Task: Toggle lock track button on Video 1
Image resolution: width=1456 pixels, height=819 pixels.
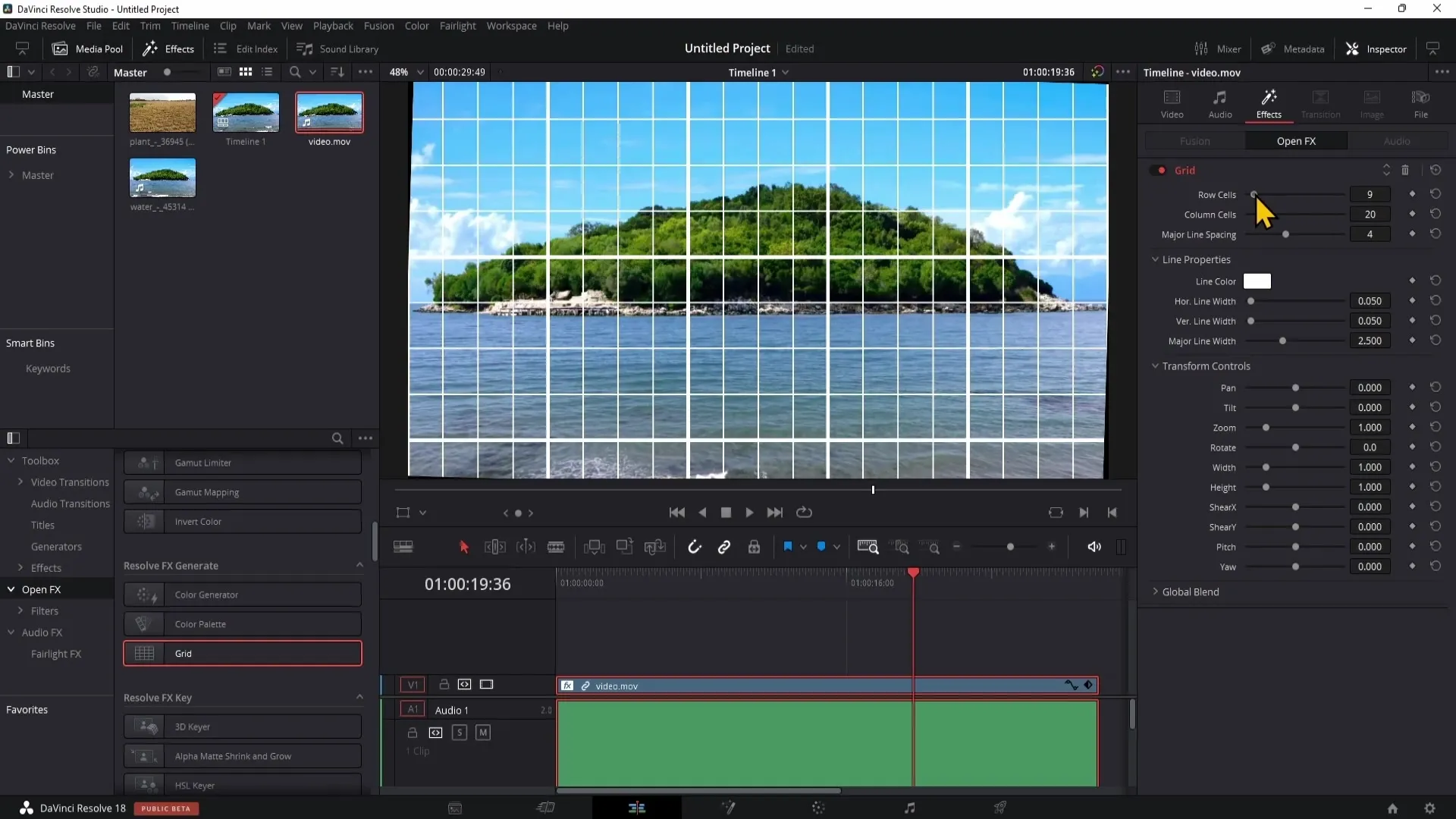Action: [444, 684]
